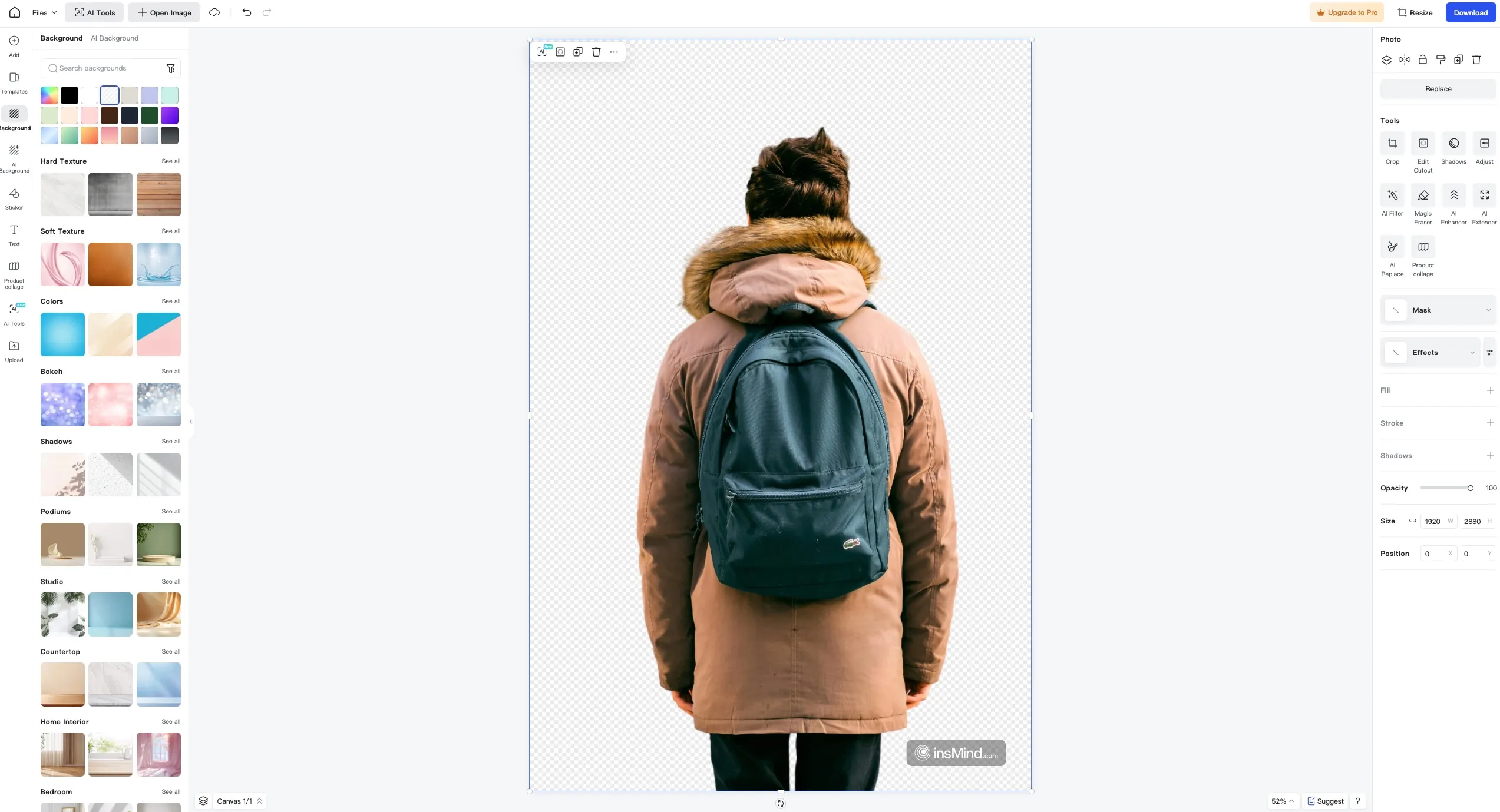
Task: Toggle visibility of Bokeh backgrounds
Action: pos(51,371)
